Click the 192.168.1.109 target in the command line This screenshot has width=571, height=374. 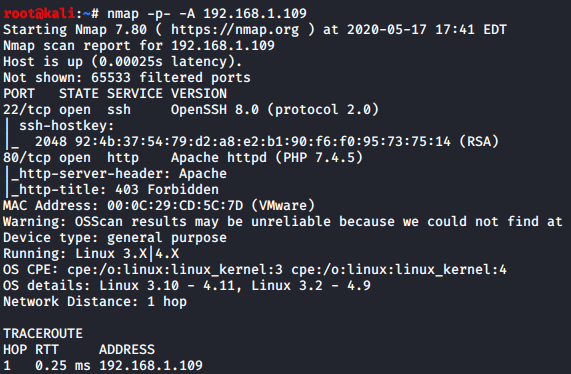coord(255,13)
